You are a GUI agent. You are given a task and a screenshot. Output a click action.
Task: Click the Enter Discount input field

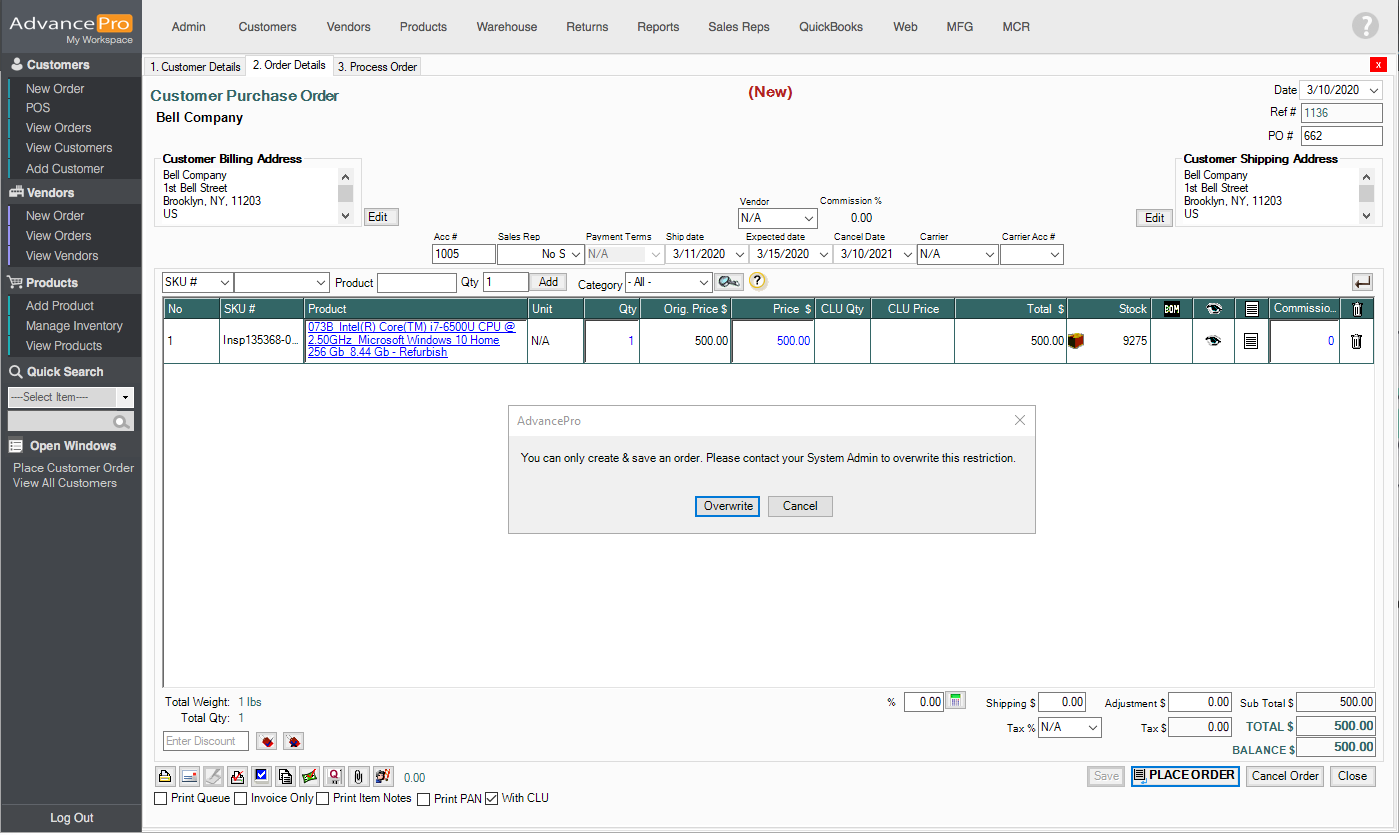click(x=205, y=741)
